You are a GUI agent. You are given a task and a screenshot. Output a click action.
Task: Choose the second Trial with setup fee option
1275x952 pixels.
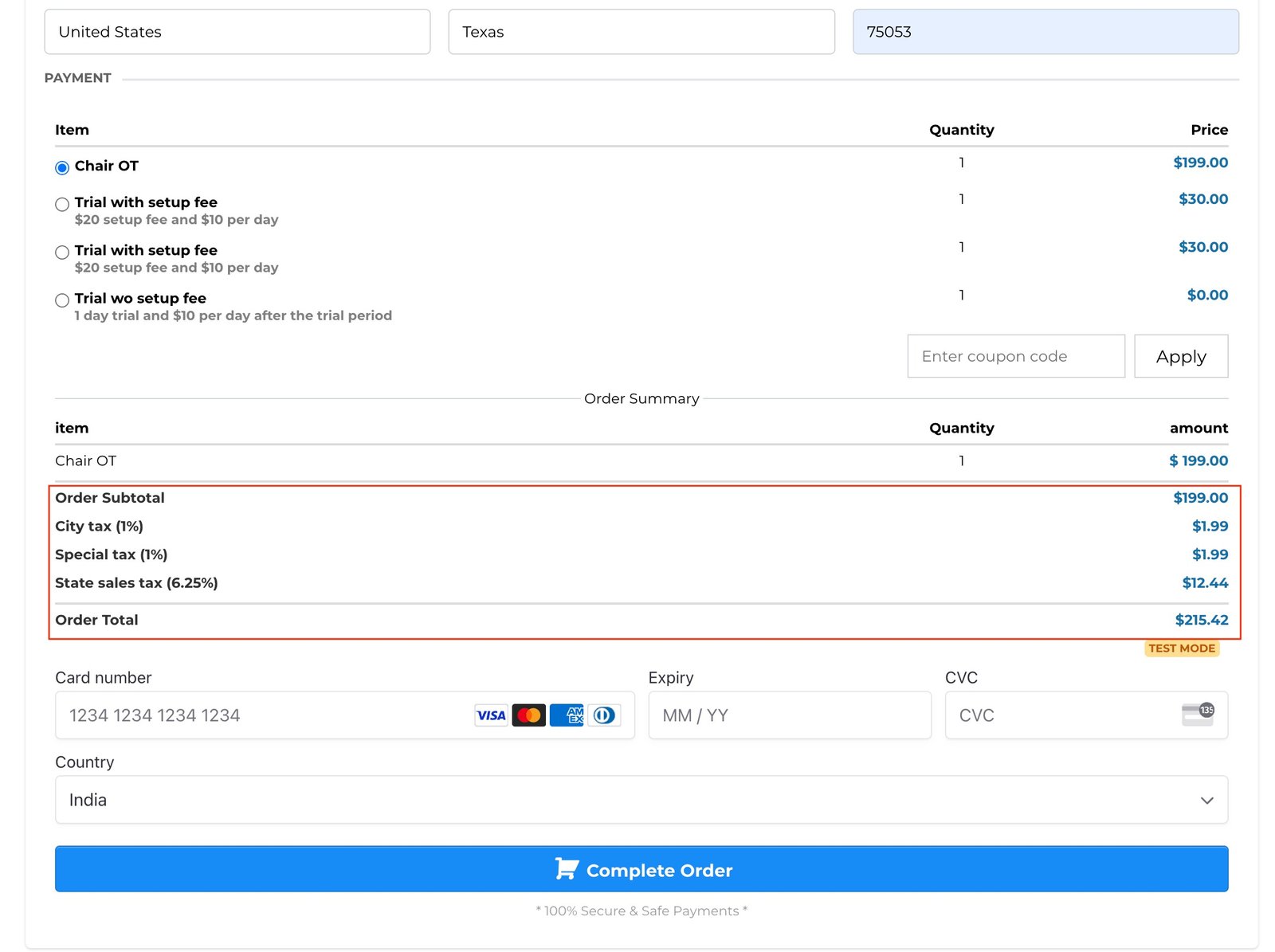62,253
